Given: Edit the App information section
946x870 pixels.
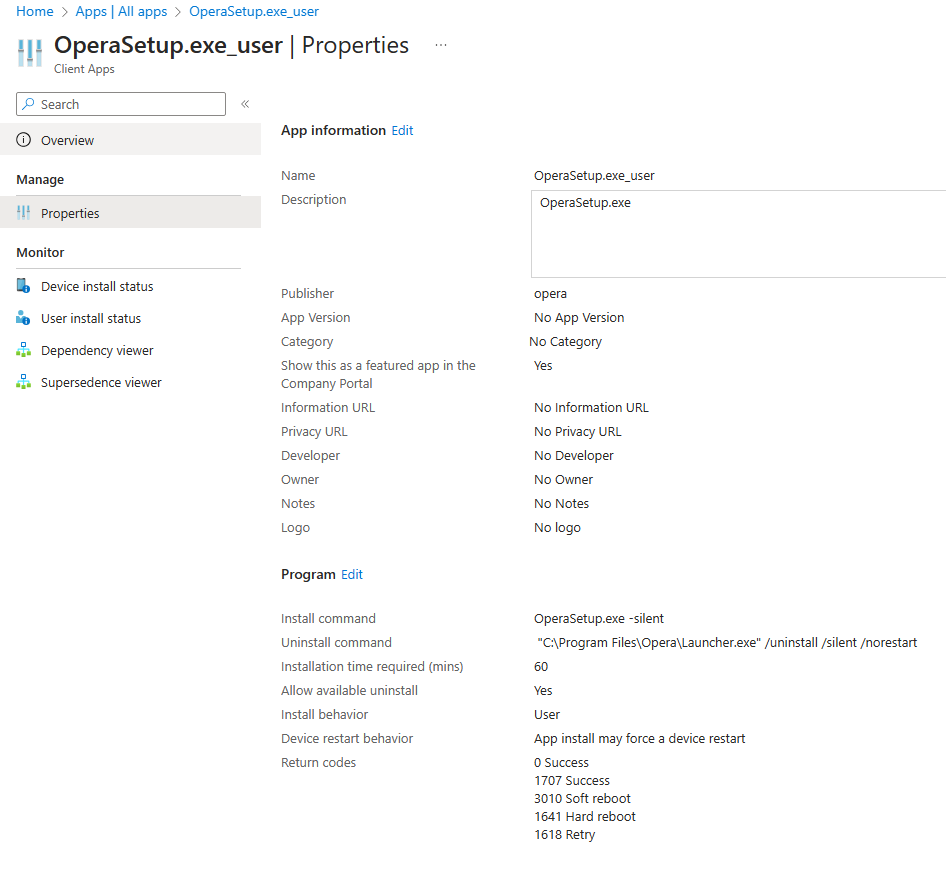Looking at the screenshot, I should 401,130.
